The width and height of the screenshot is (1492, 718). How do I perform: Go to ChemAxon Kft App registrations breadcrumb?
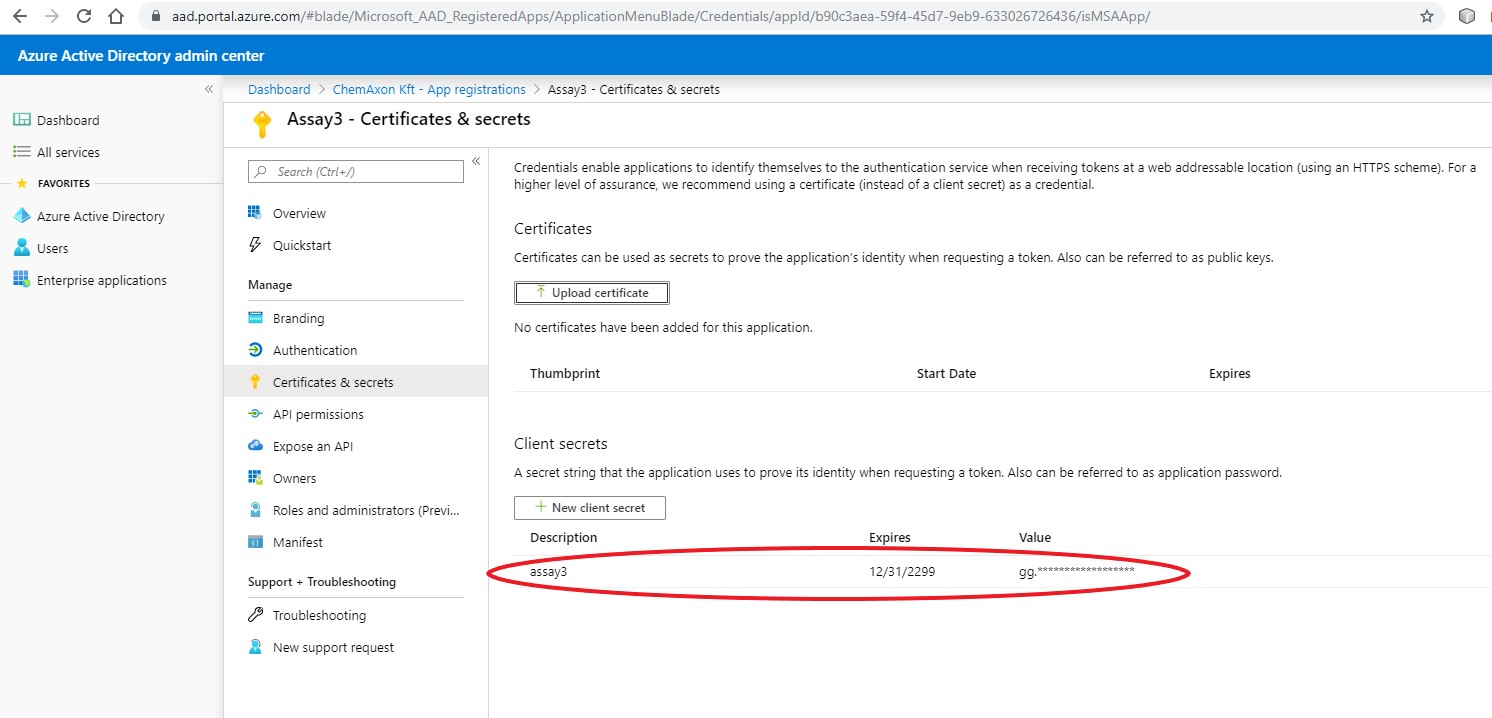click(428, 89)
